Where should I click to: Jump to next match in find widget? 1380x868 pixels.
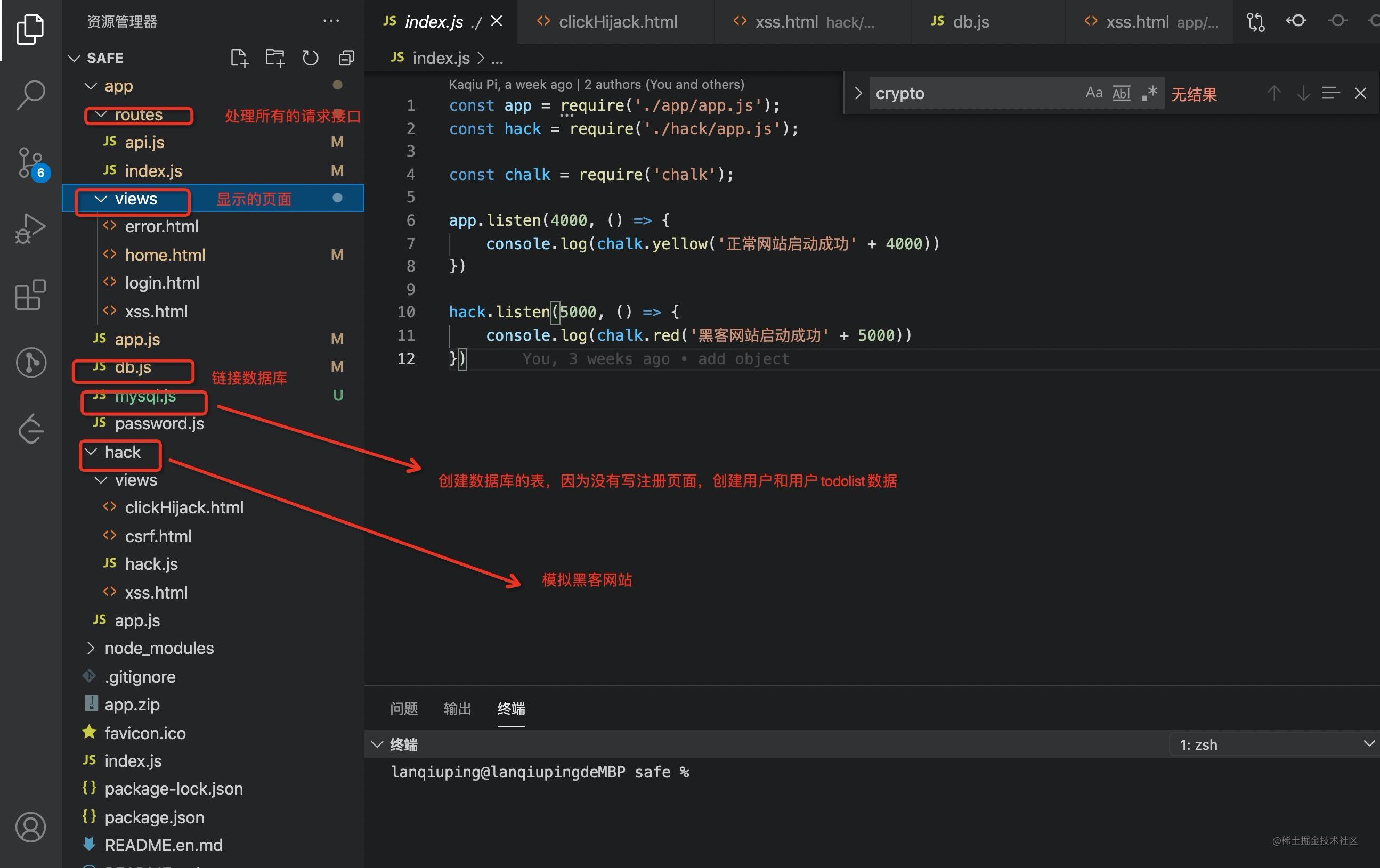tap(1304, 93)
